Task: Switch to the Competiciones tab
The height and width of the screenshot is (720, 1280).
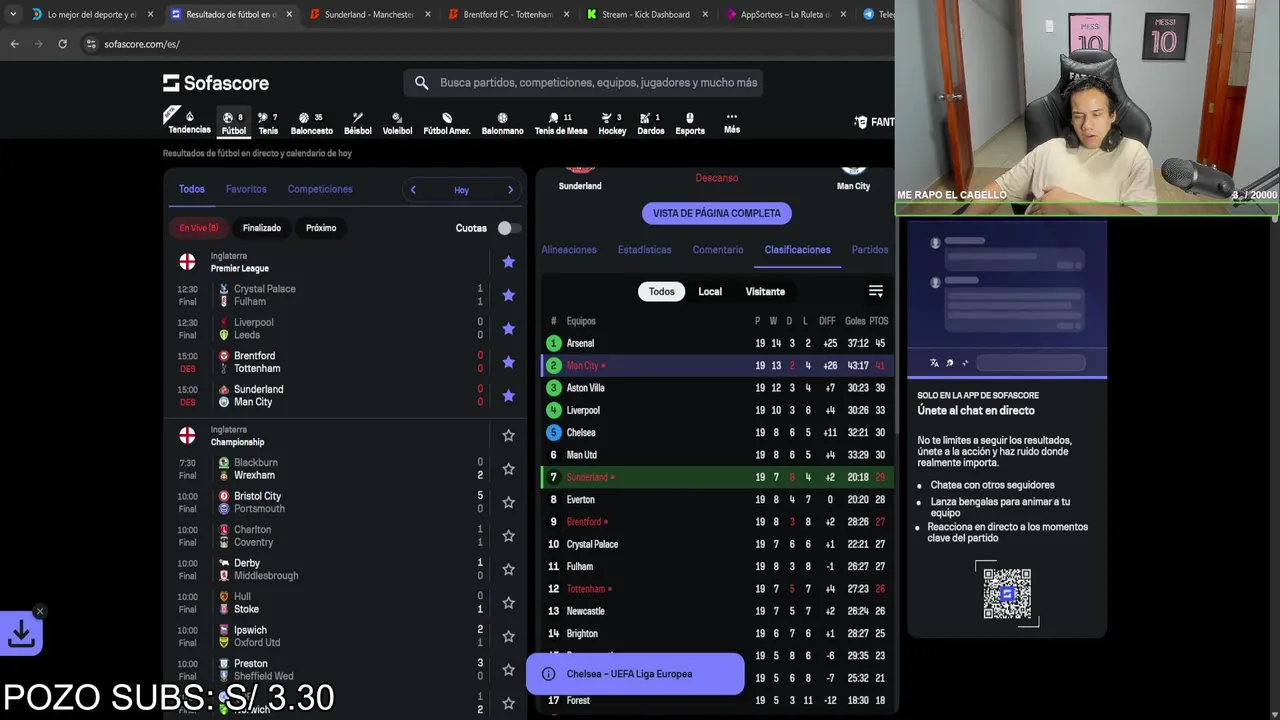Action: [x=320, y=189]
